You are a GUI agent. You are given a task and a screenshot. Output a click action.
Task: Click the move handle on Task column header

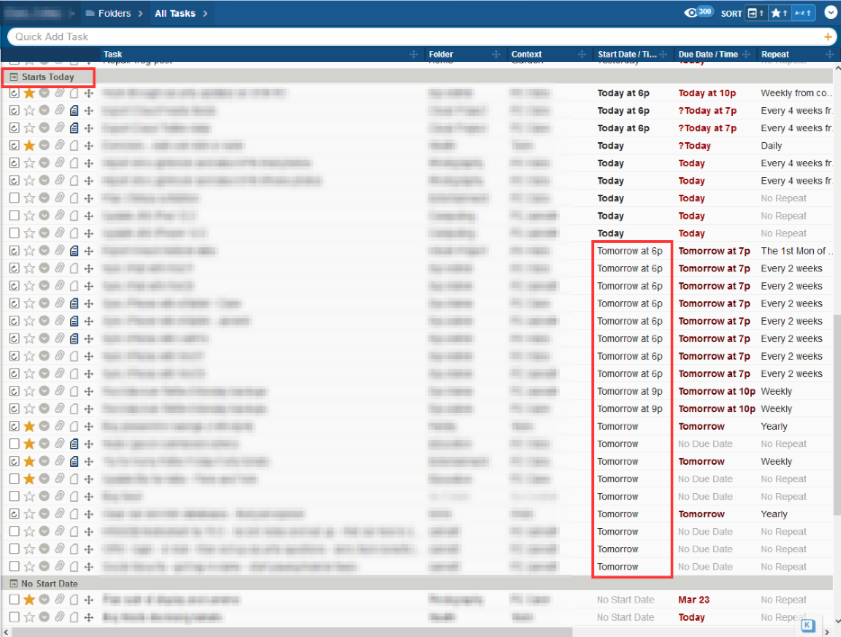tap(414, 54)
